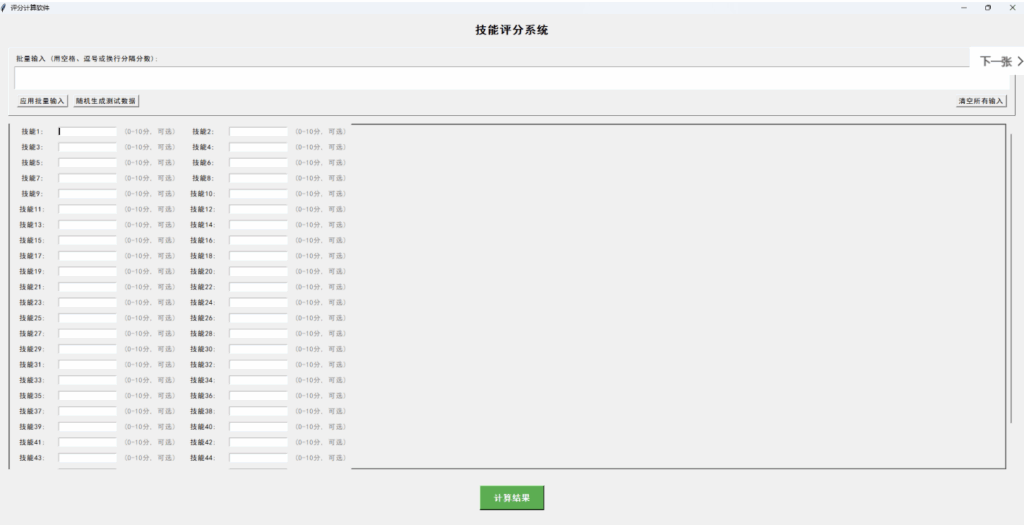1024x525 pixels.
Task: Minimize the 评分计算软件 window
Action: (964, 7)
